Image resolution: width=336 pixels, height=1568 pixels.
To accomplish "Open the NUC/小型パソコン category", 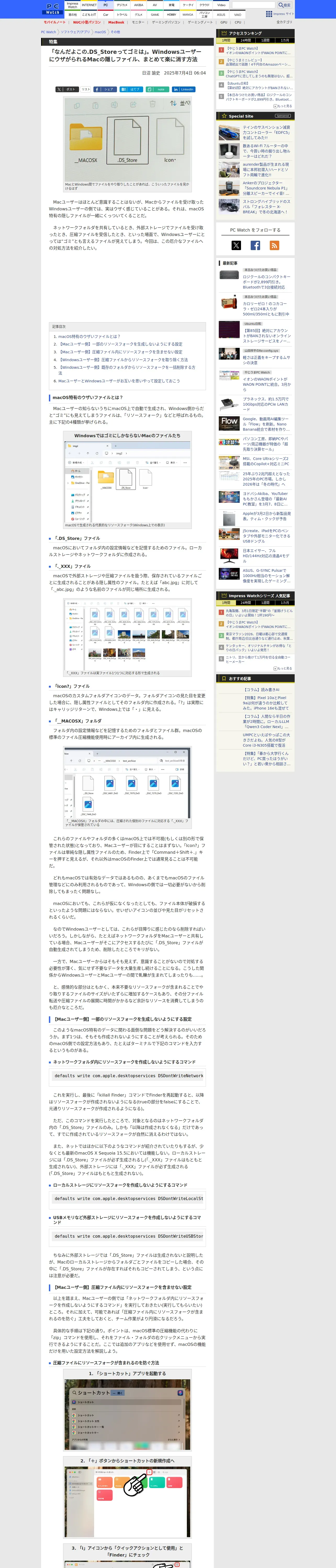I will click(87, 22).
